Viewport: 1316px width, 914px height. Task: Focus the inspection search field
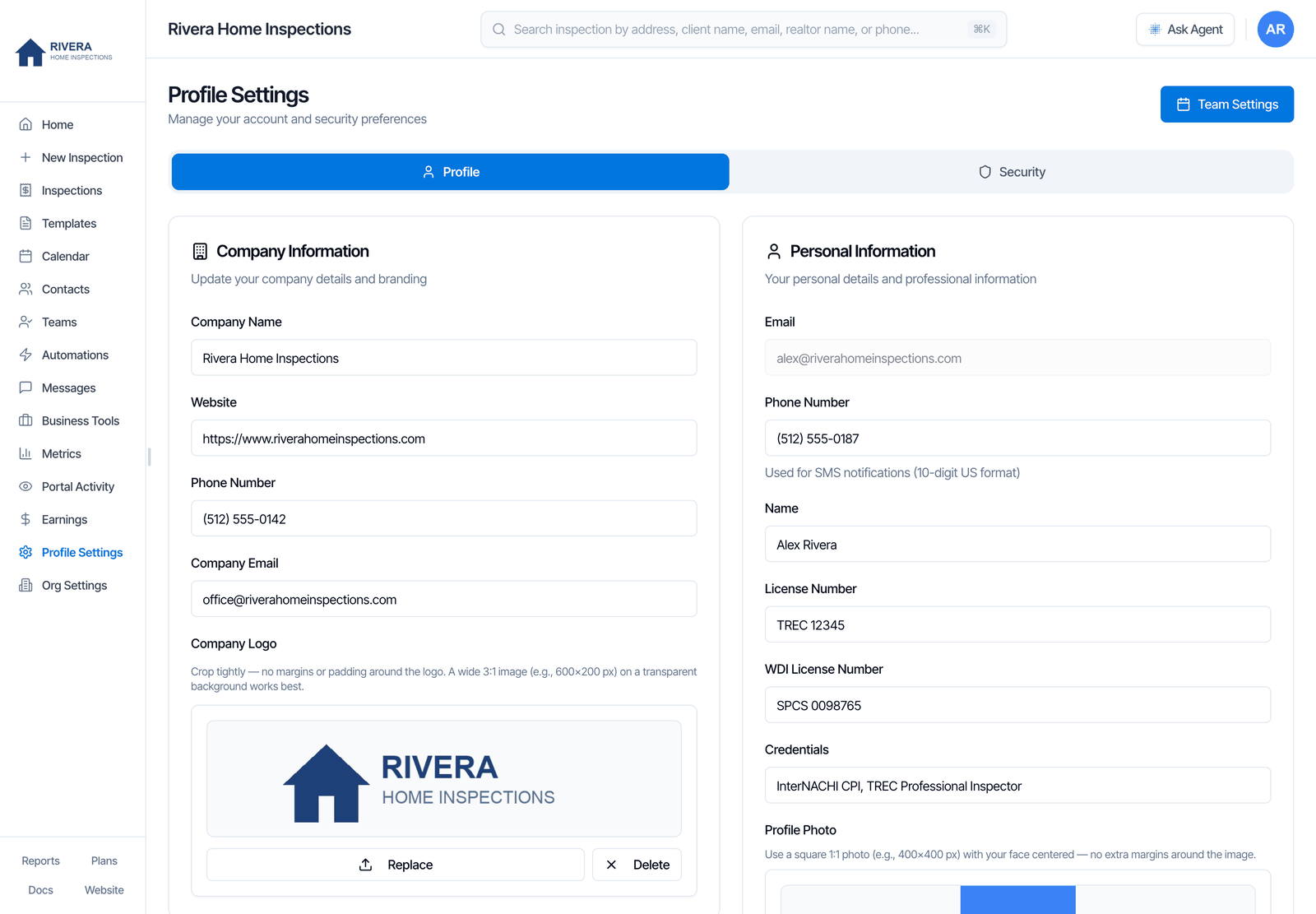coord(744,30)
